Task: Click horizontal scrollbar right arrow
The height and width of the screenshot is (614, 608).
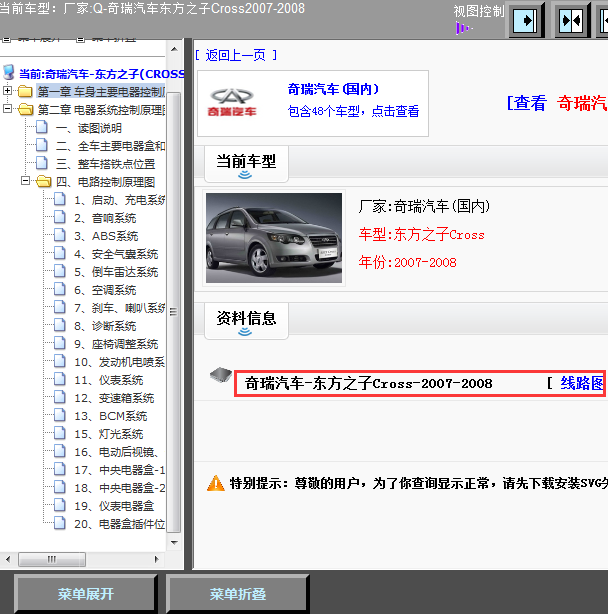Action: (x=157, y=559)
